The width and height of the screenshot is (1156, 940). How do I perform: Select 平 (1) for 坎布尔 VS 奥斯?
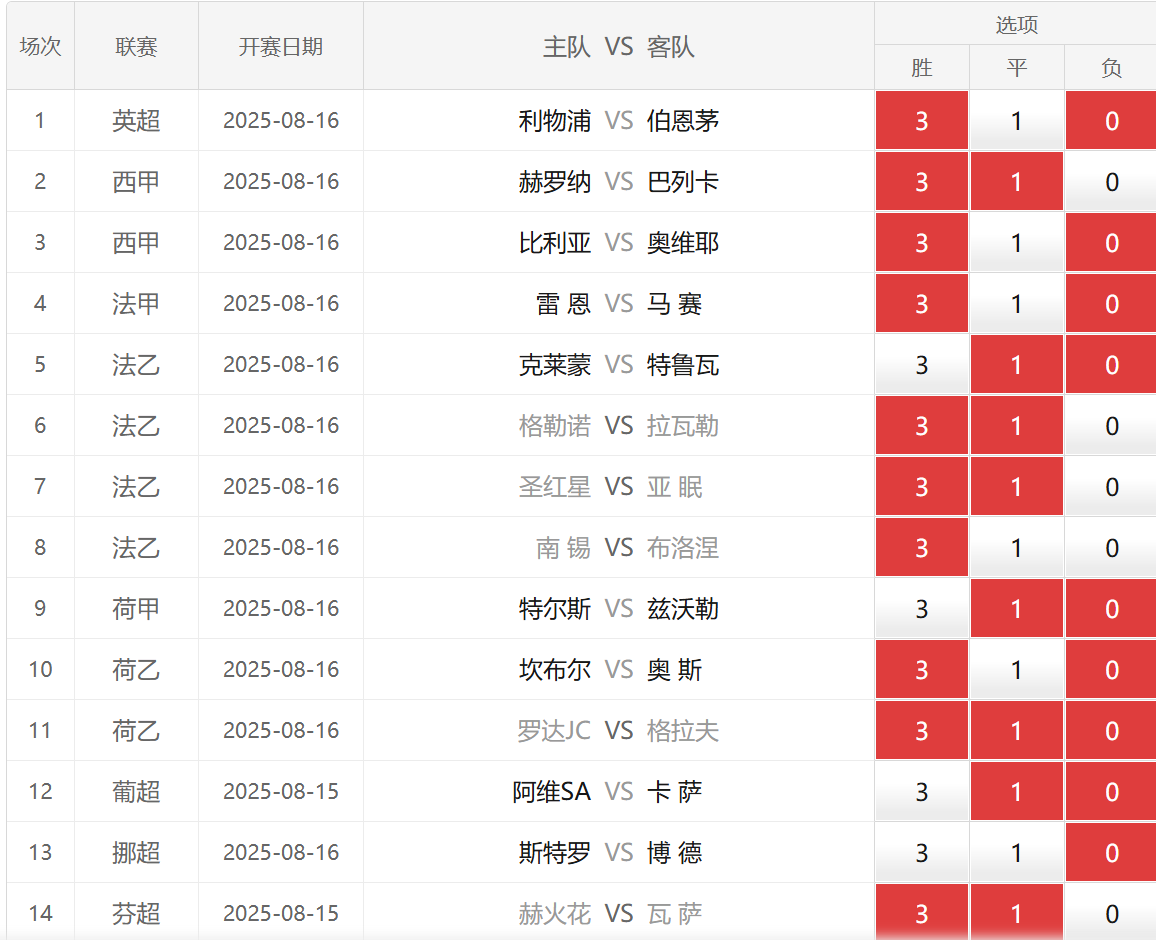point(1017,669)
